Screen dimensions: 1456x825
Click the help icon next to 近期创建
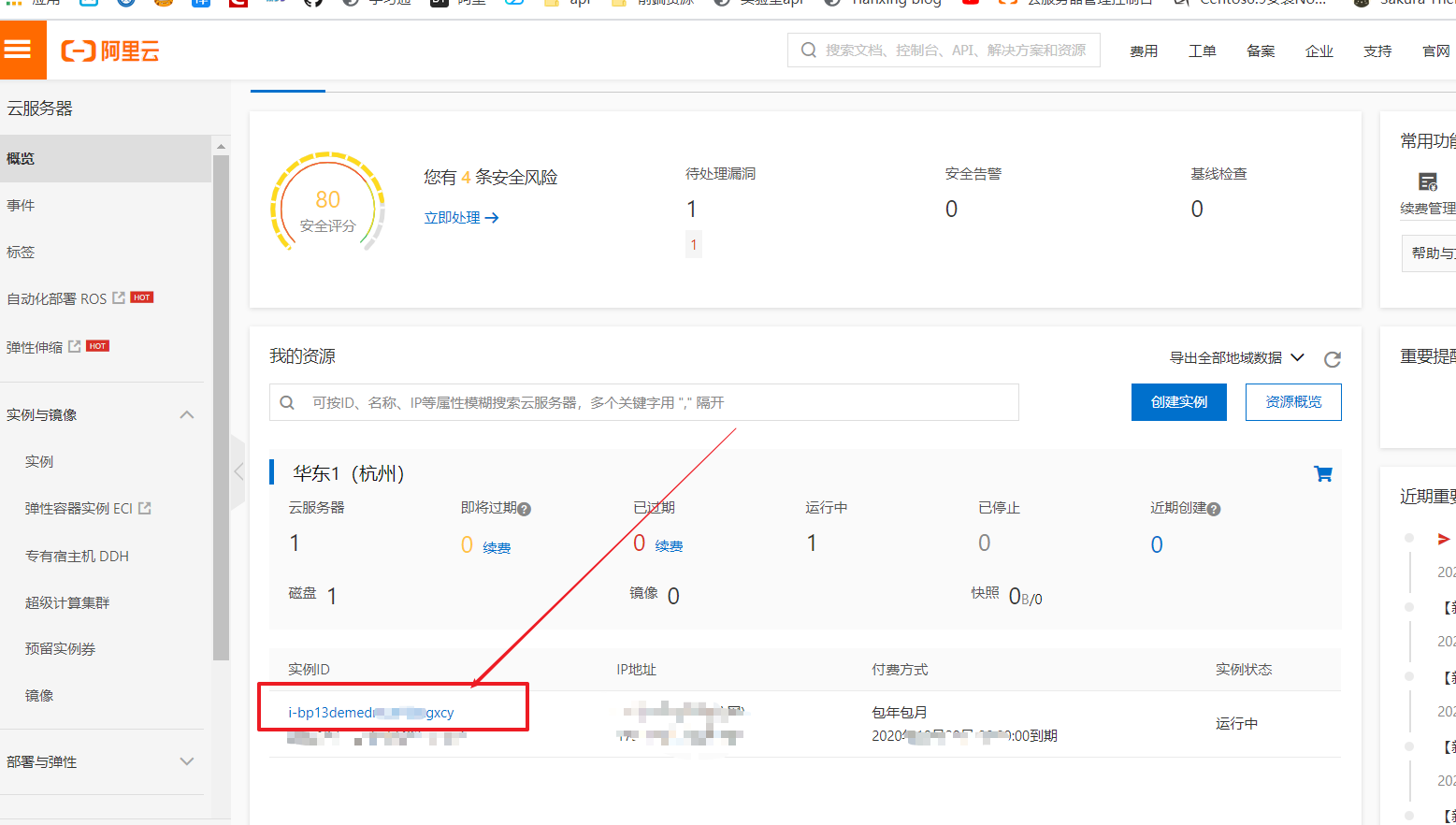point(1213,508)
